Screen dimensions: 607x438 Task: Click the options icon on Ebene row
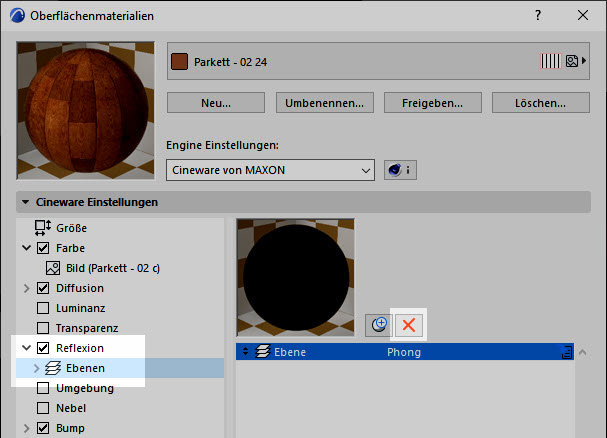[x=566, y=352]
